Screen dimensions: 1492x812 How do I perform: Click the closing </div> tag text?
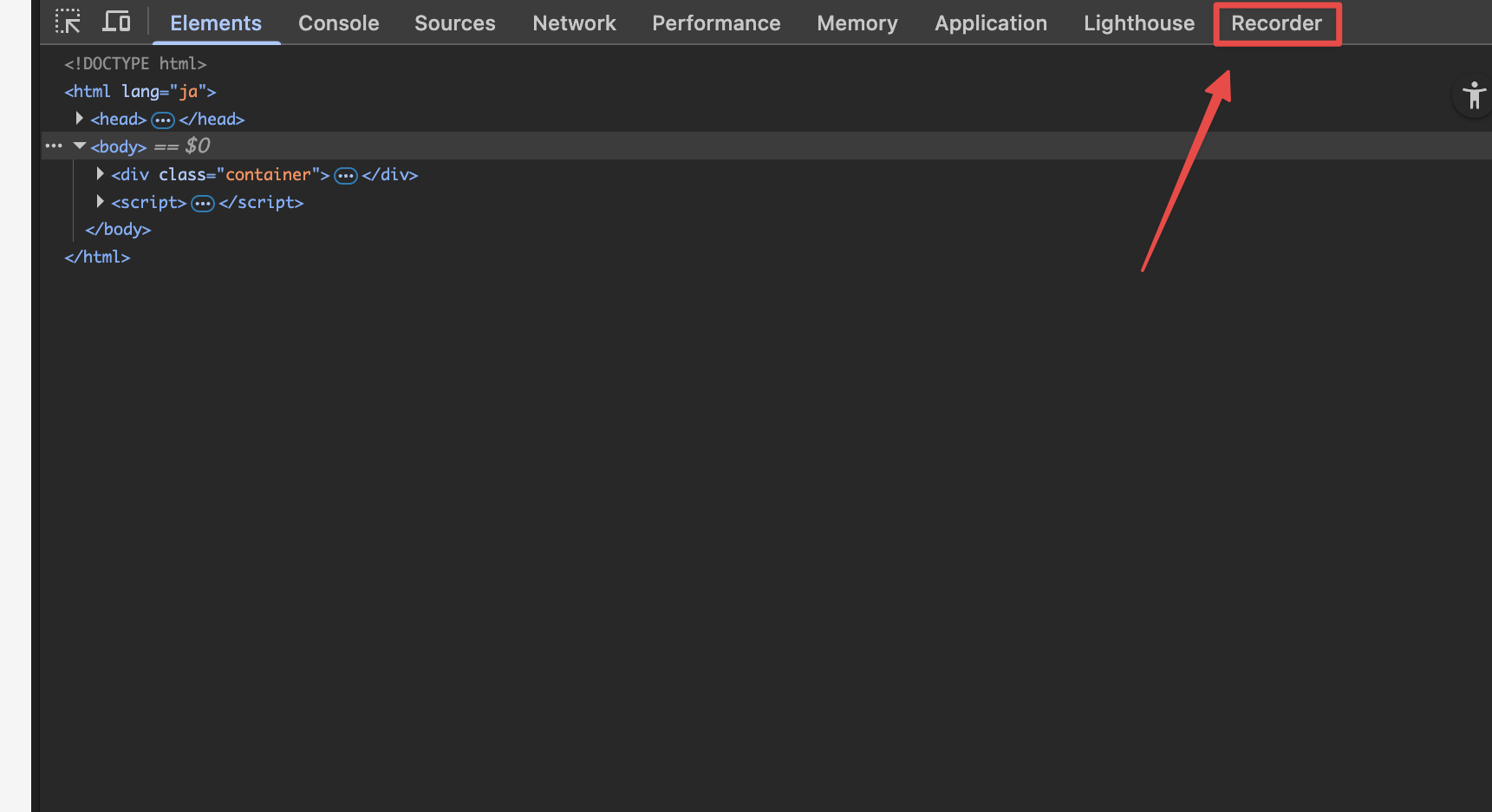(390, 174)
